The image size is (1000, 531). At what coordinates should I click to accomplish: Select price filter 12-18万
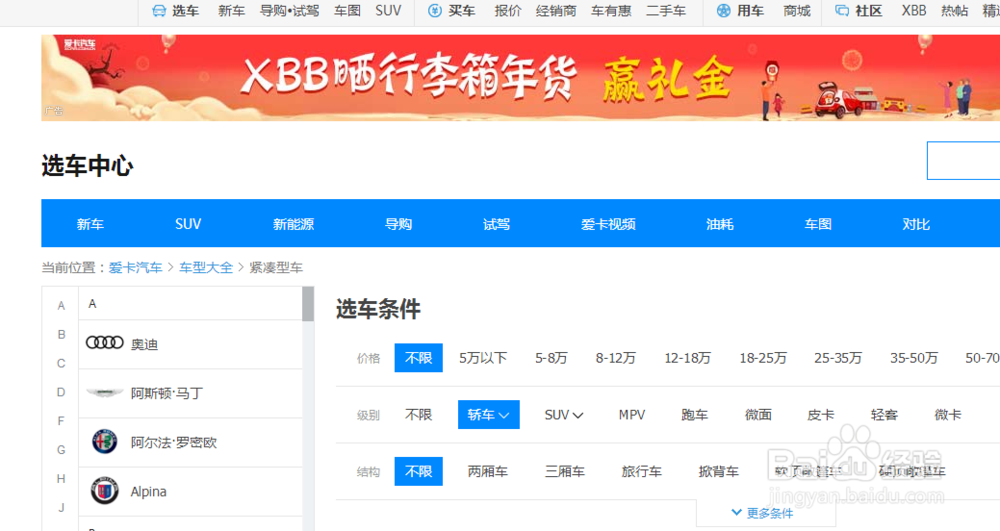point(688,358)
